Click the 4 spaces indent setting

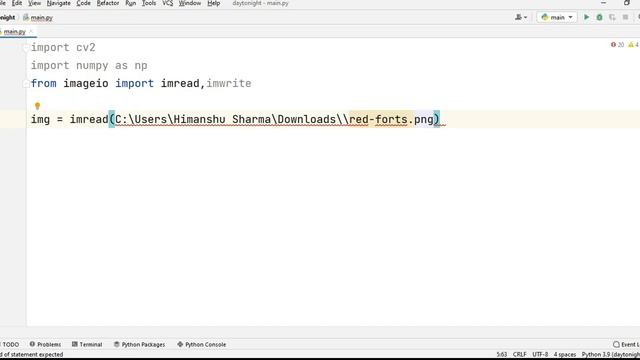click(565, 354)
